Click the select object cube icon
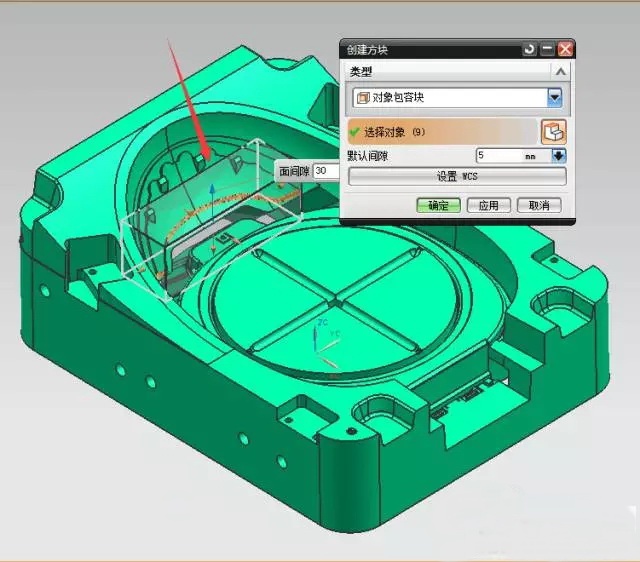Image resolution: width=640 pixels, height=562 pixels. [x=553, y=132]
